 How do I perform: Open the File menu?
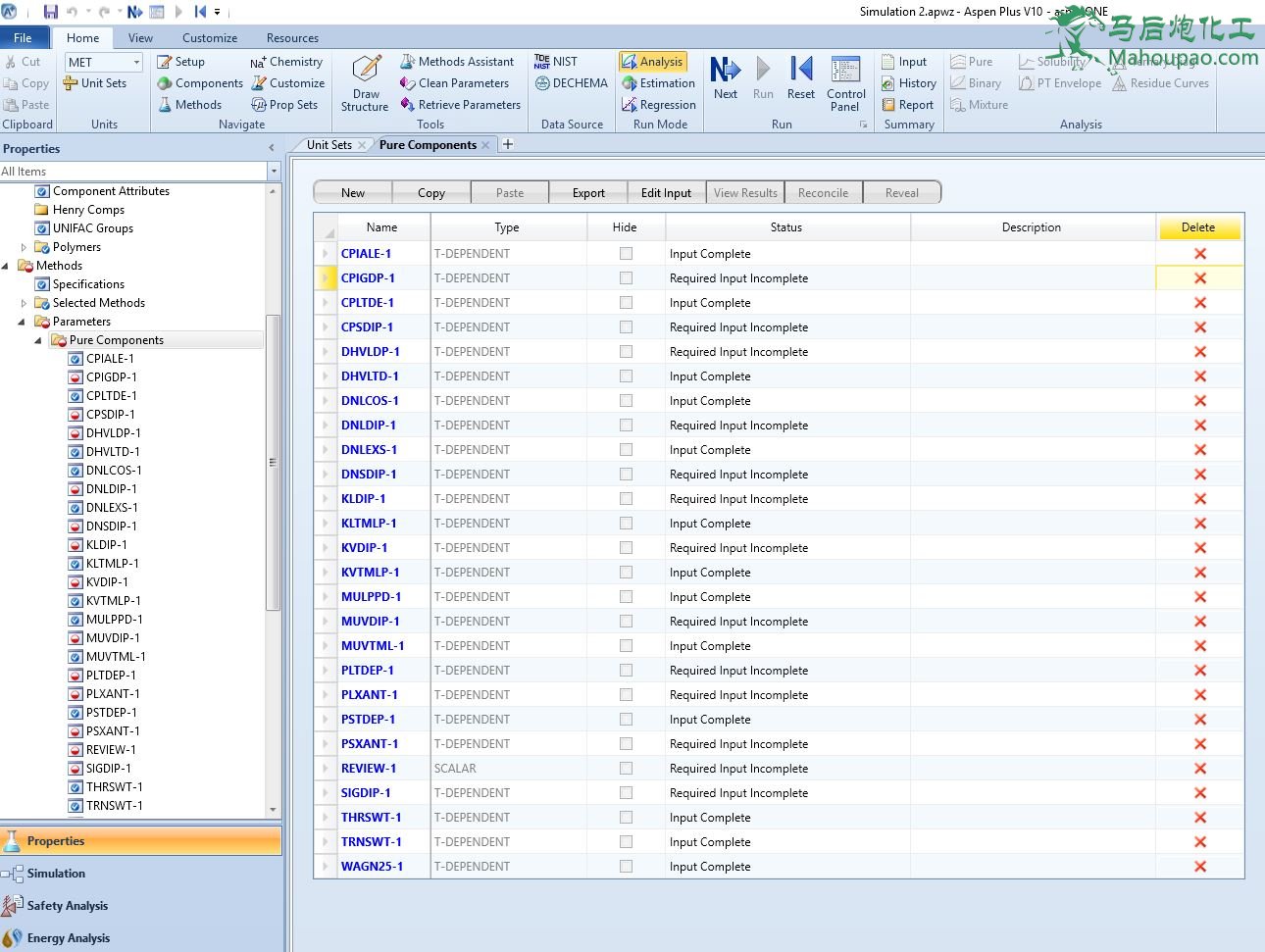click(23, 38)
